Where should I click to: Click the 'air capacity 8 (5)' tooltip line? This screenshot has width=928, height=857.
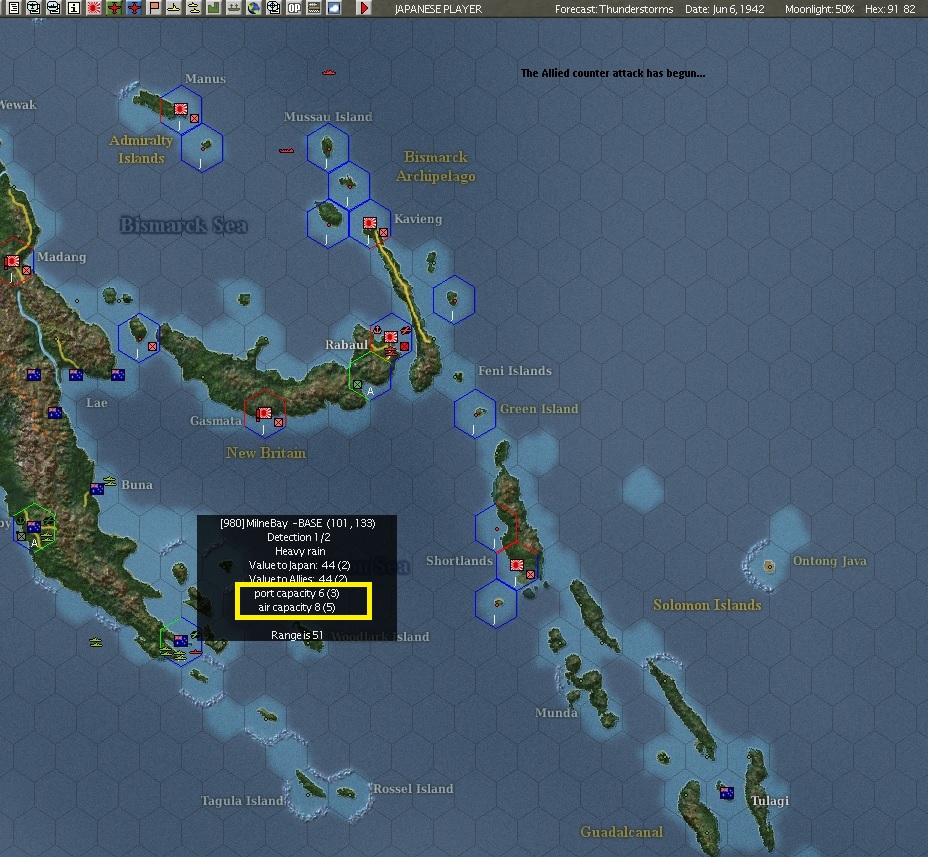point(297,607)
